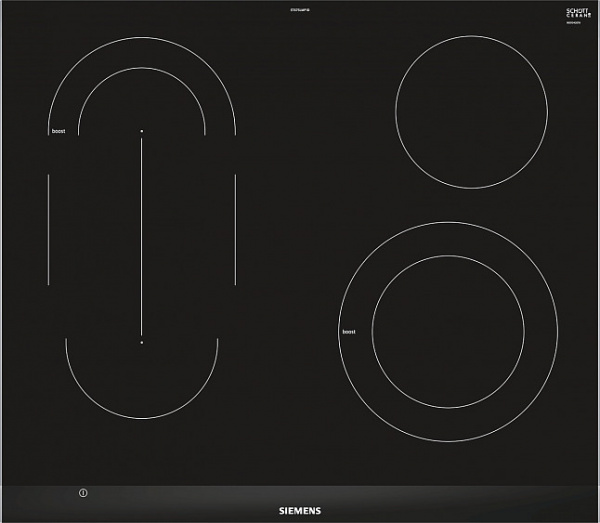Click the model number text at top center

coord(300,12)
